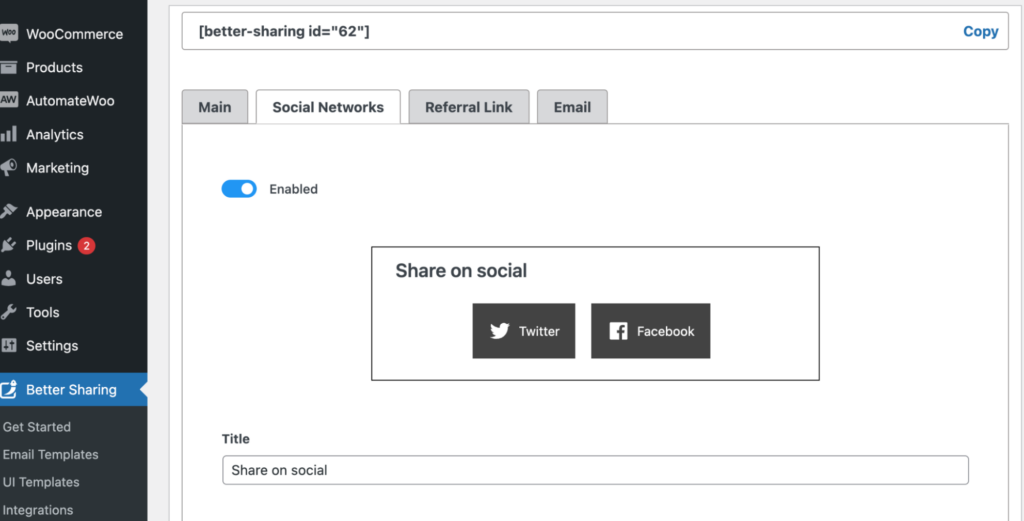The image size is (1024, 521).
Task: Click the Facebook share button preview
Action: 650,331
